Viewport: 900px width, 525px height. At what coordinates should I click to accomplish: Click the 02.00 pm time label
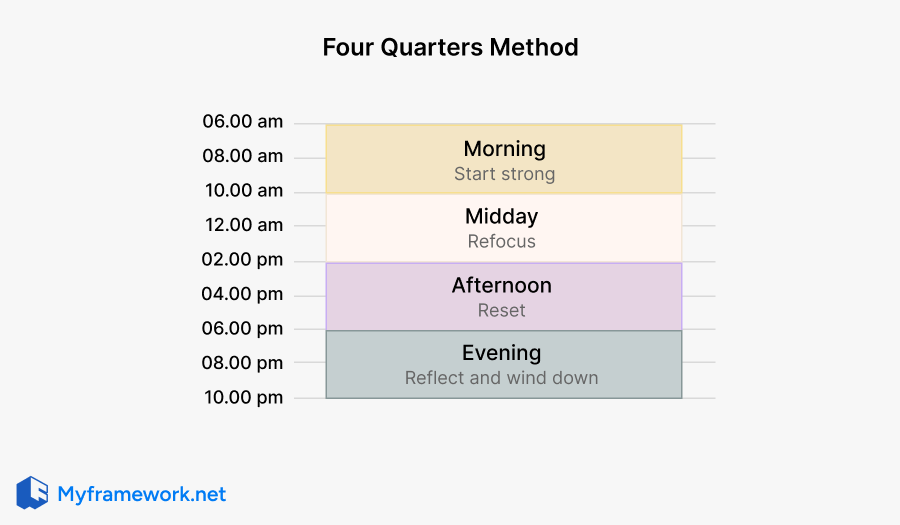(243, 260)
